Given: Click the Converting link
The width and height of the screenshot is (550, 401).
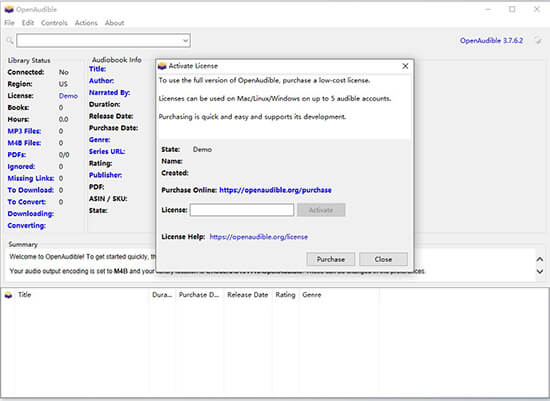Looking at the screenshot, I should (x=27, y=226).
